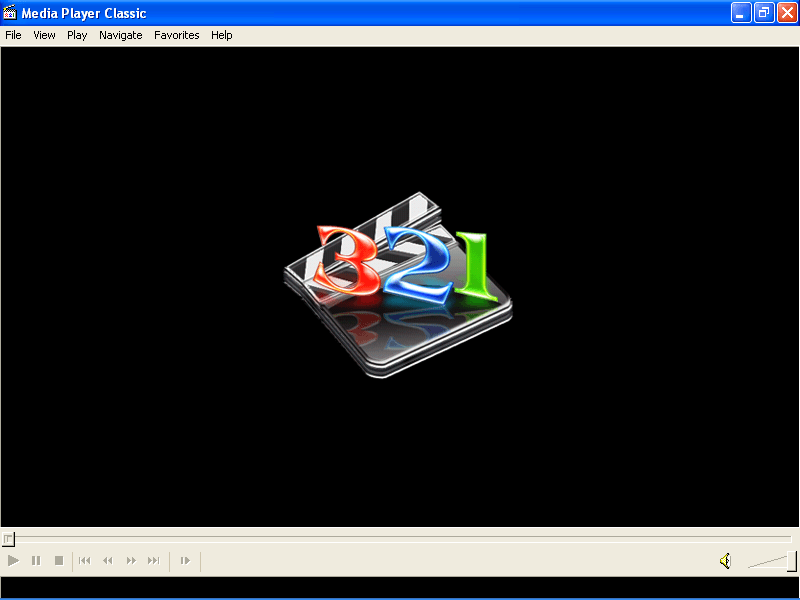The image size is (800, 600).
Task: Restore down the Media Player Classic window
Action: (x=764, y=13)
